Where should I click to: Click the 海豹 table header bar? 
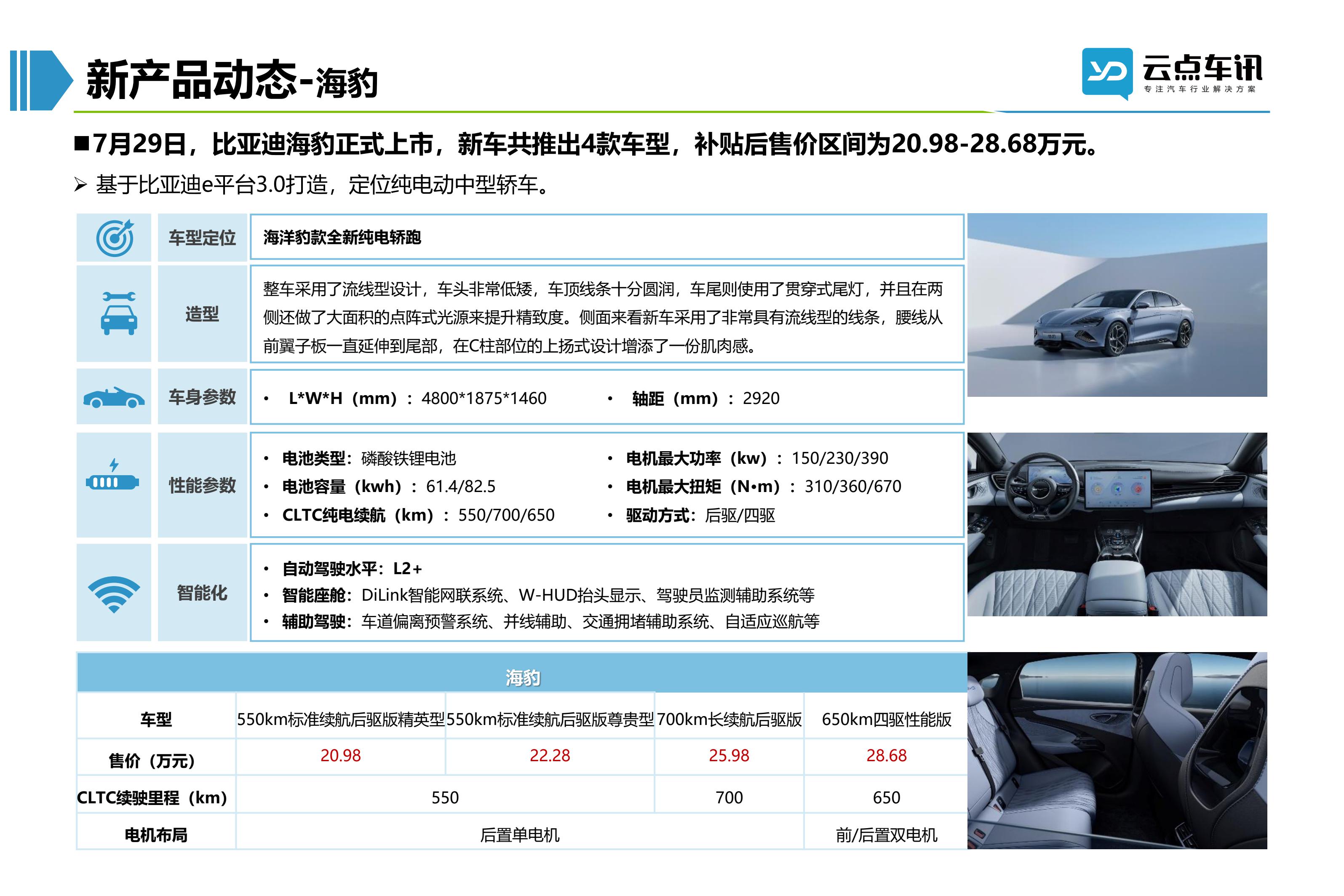(x=522, y=673)
